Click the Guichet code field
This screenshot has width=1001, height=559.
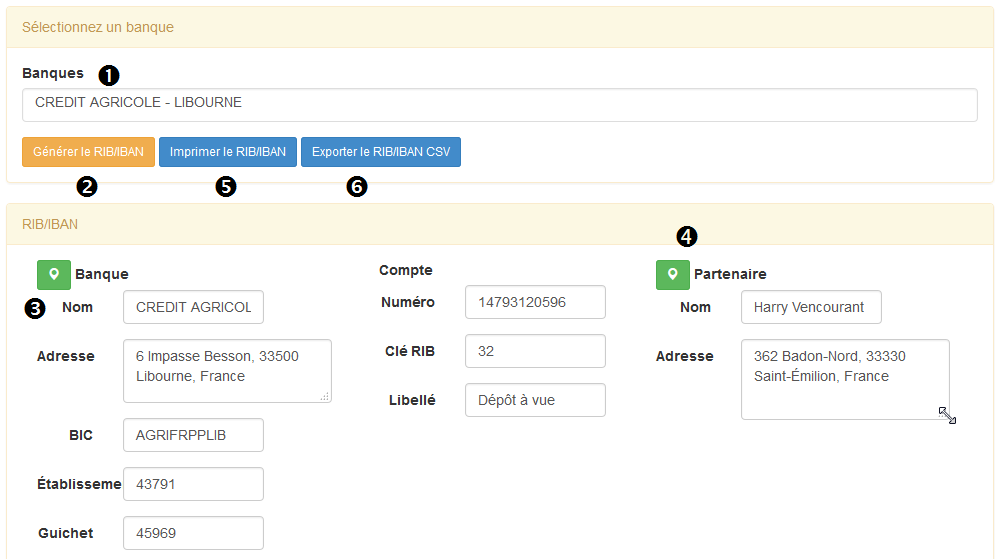point(193,533)
